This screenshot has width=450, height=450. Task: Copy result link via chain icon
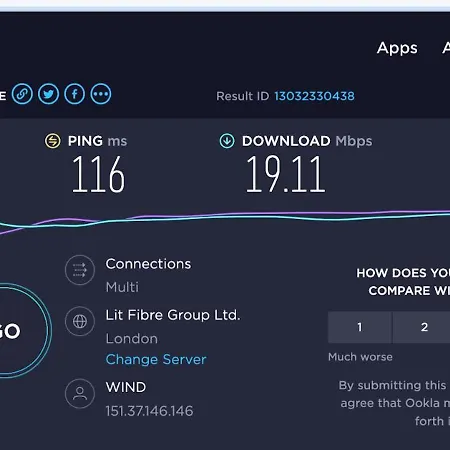[x=22, y=94]
